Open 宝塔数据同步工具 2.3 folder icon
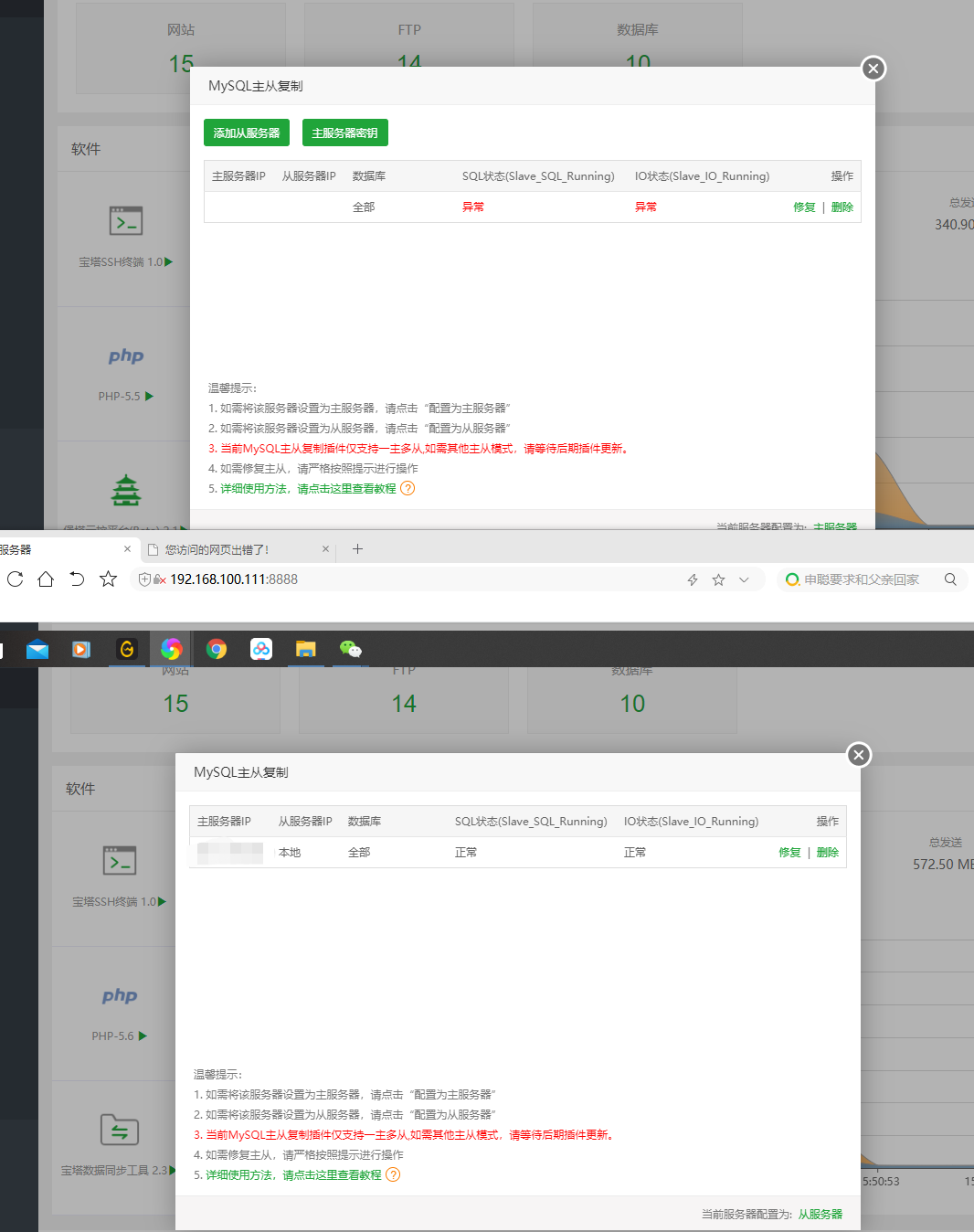 point(120,1130)
